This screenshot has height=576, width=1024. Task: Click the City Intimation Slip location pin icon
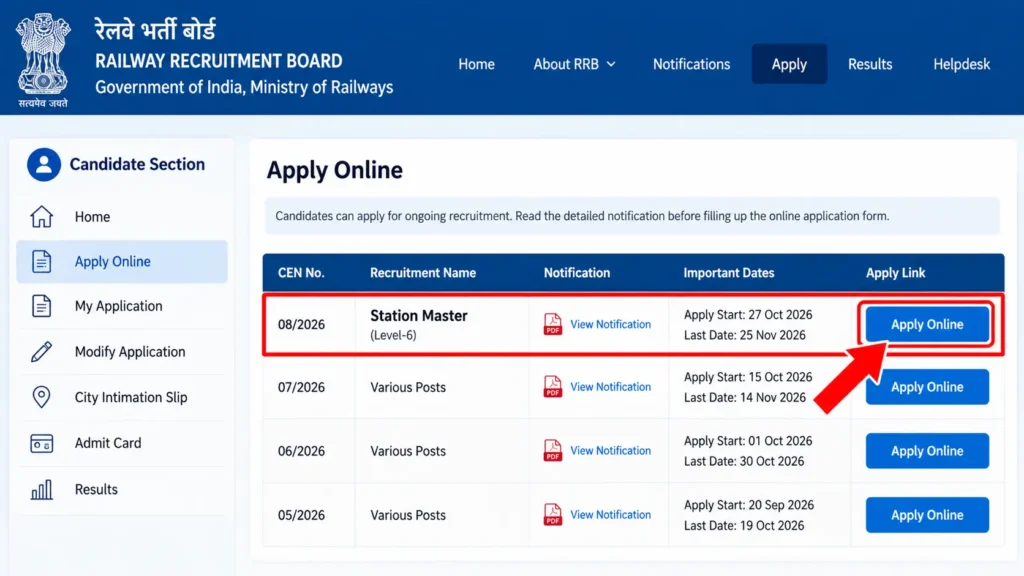(x=41, y=397)
